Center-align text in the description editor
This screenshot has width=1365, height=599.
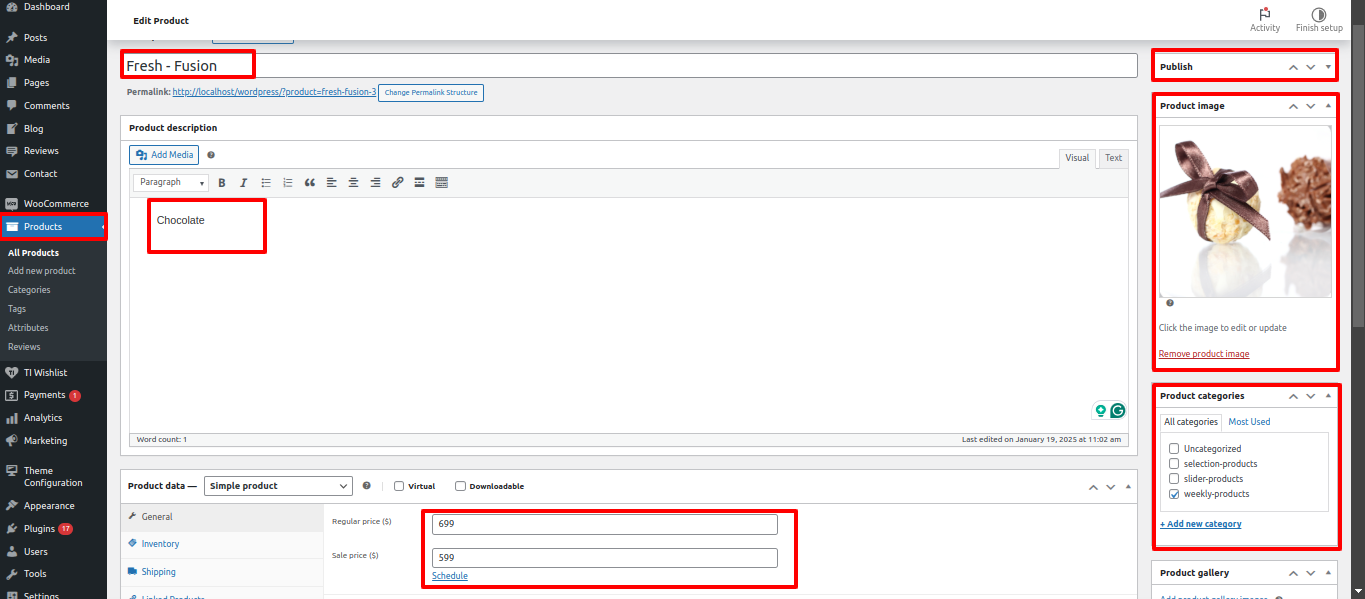coord(353,183)
